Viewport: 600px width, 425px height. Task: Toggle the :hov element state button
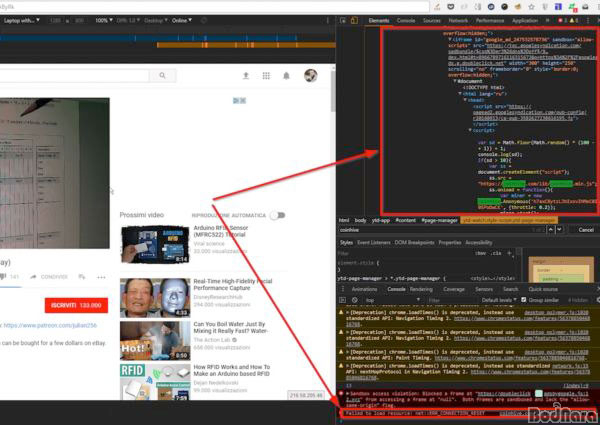click(x=480, y=253)
